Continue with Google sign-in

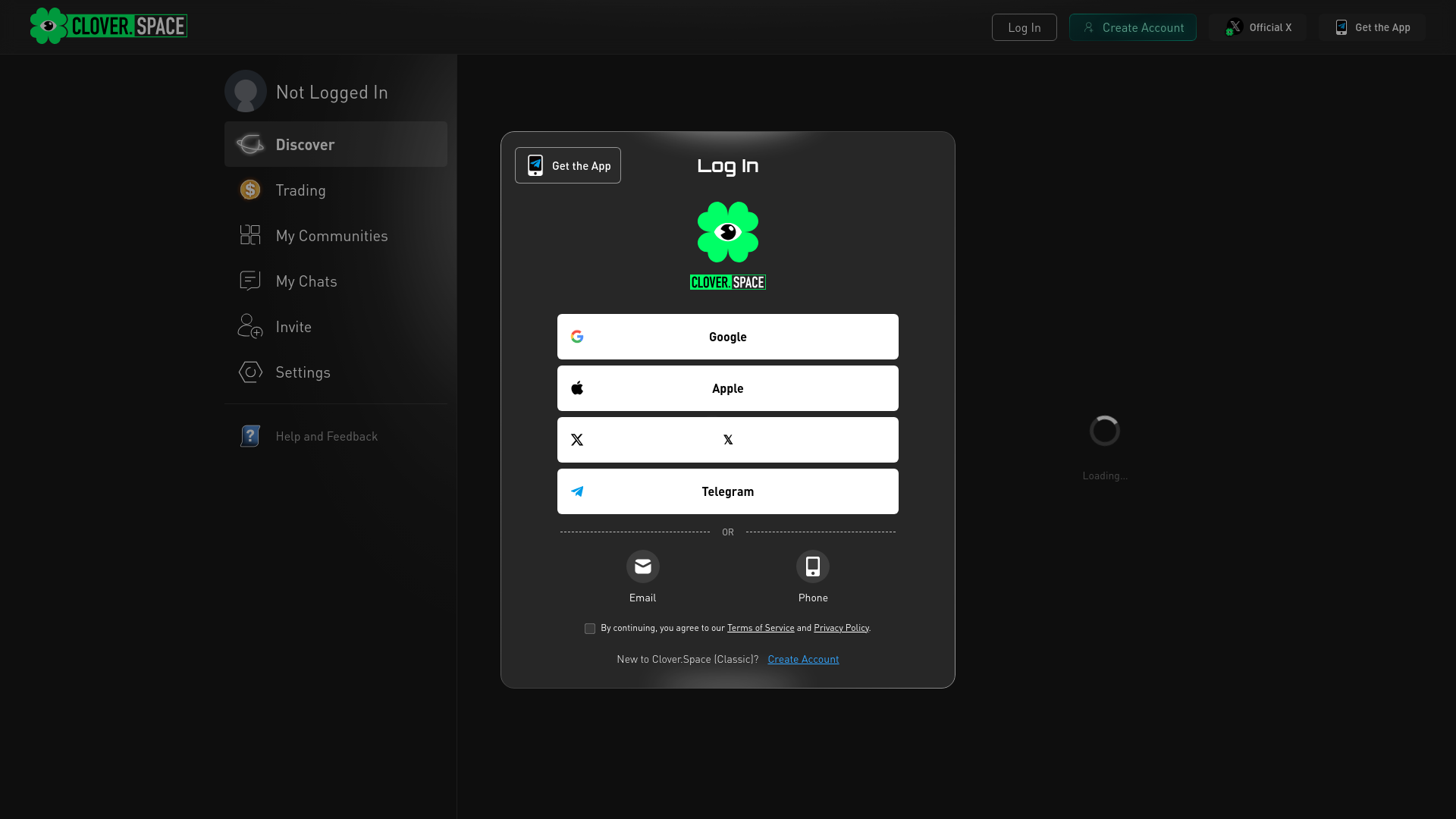pos(728,337)
